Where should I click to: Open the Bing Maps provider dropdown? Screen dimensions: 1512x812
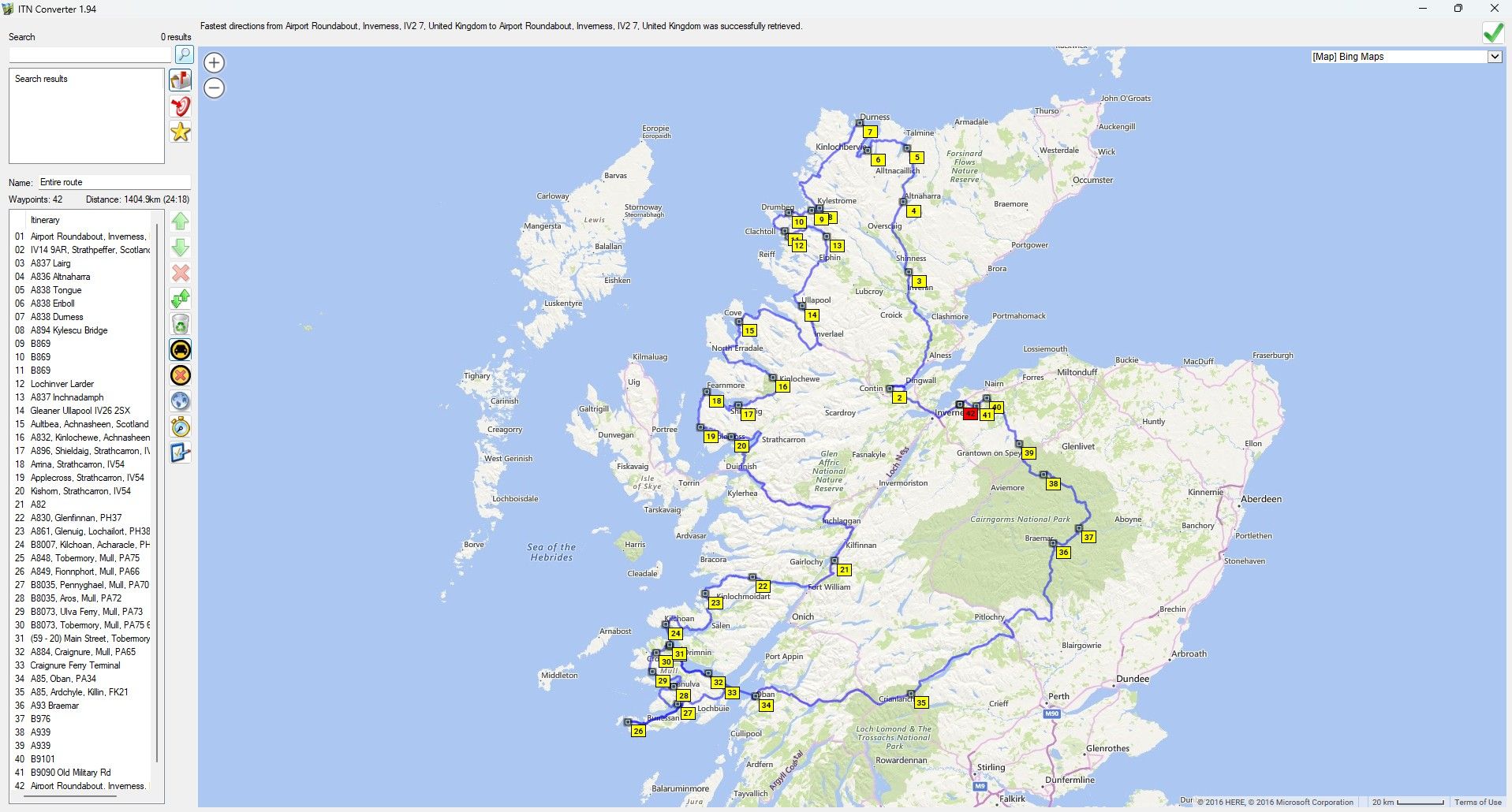pyautogui.click(x=1493, y=57)
